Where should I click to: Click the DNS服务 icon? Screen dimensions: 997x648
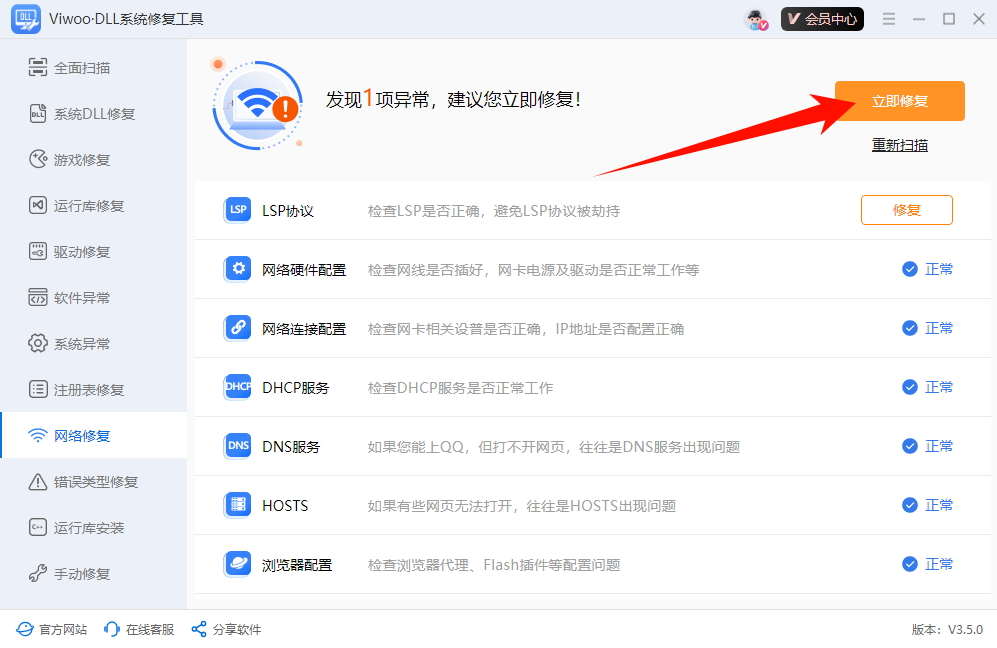coord(238,446)
